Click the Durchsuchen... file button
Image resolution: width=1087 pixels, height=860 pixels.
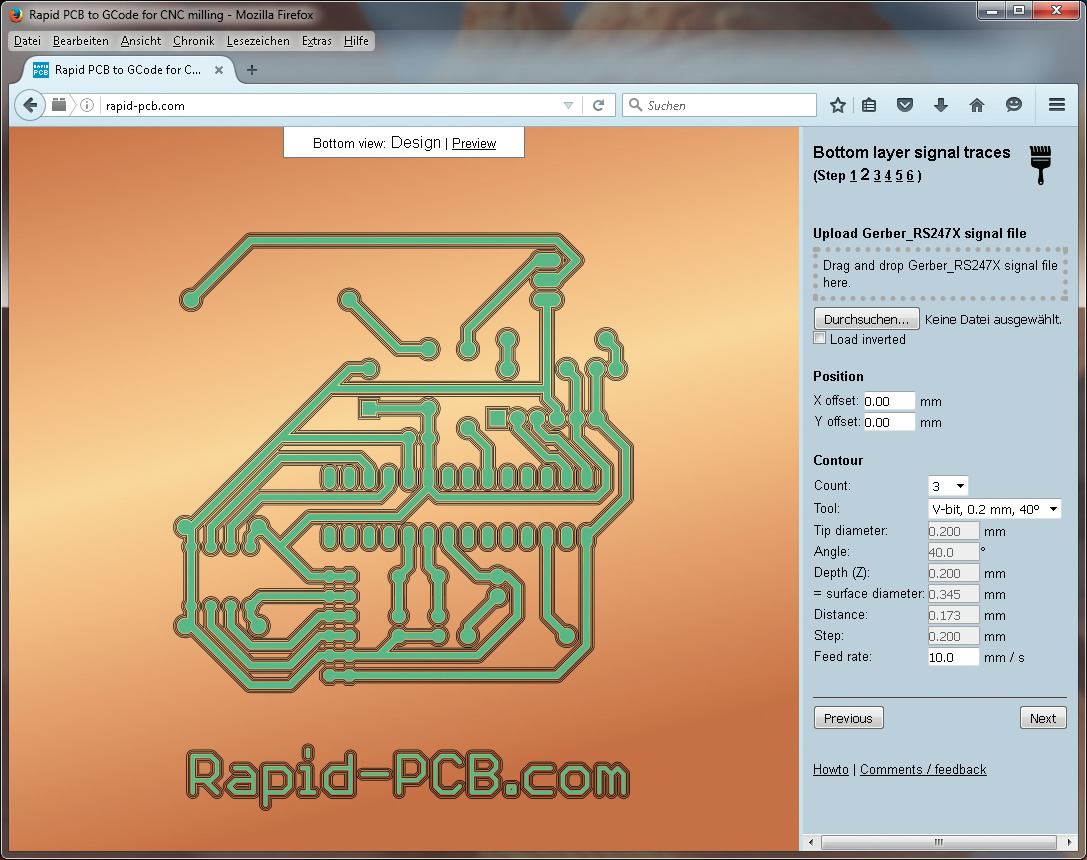(x=867, y=319)
